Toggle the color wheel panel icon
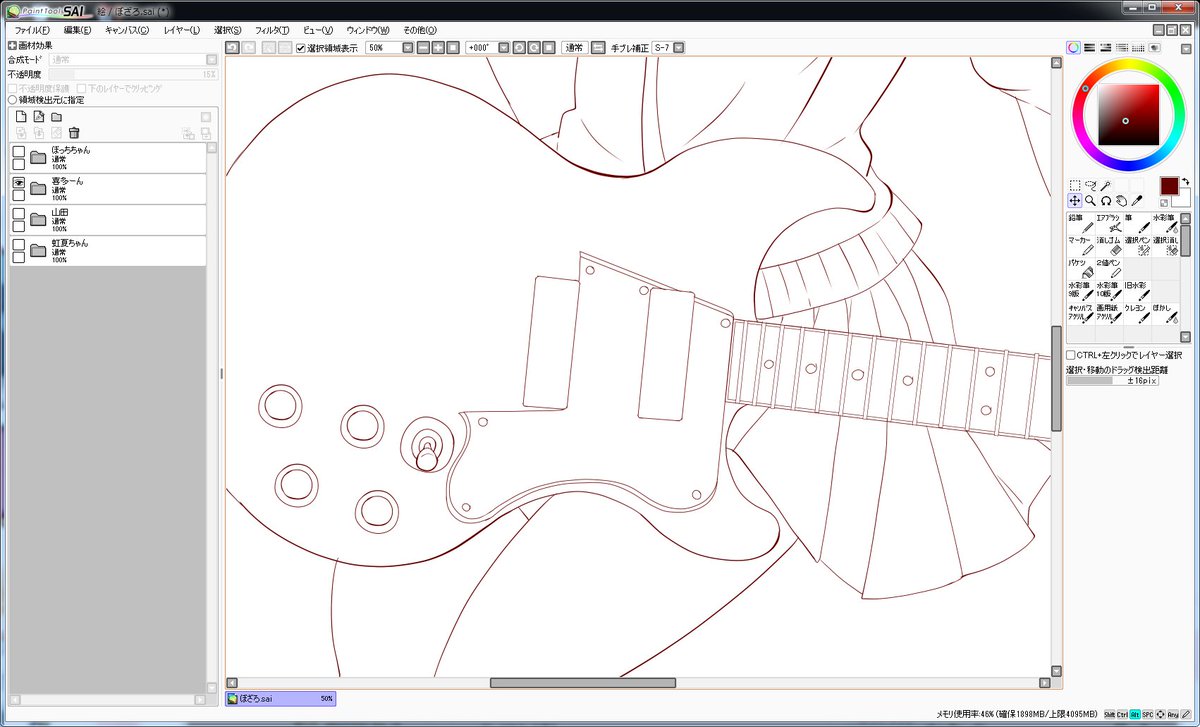1200x727 pixels. point(1073,47)
